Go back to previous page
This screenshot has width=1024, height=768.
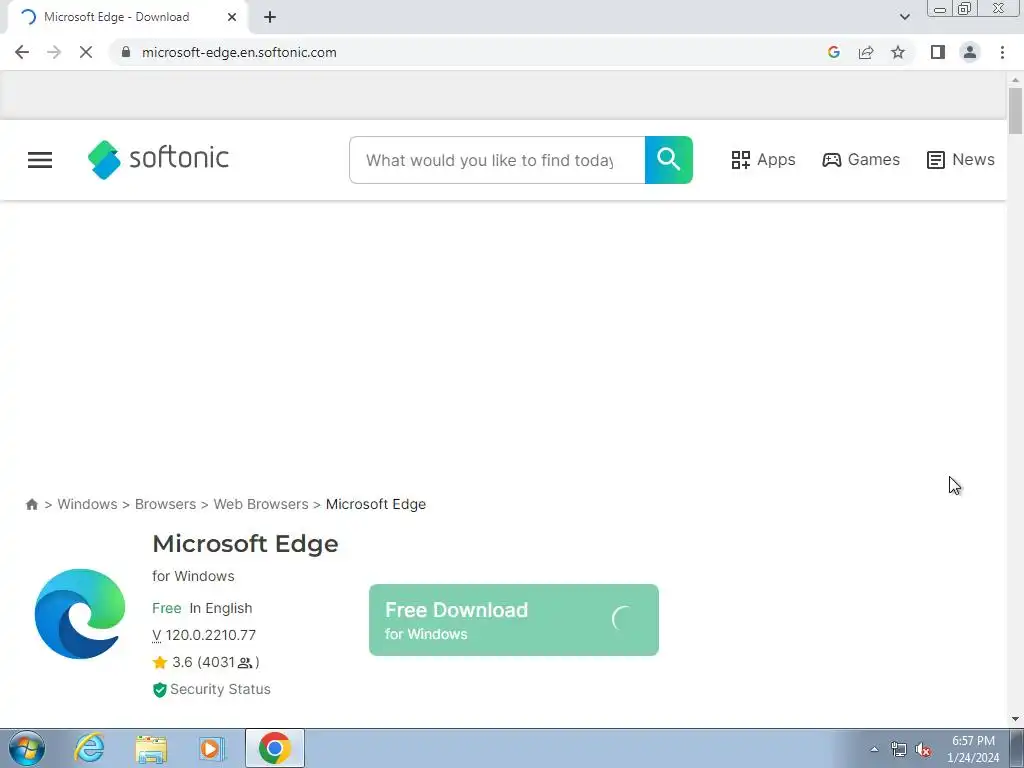coord(22,52)
